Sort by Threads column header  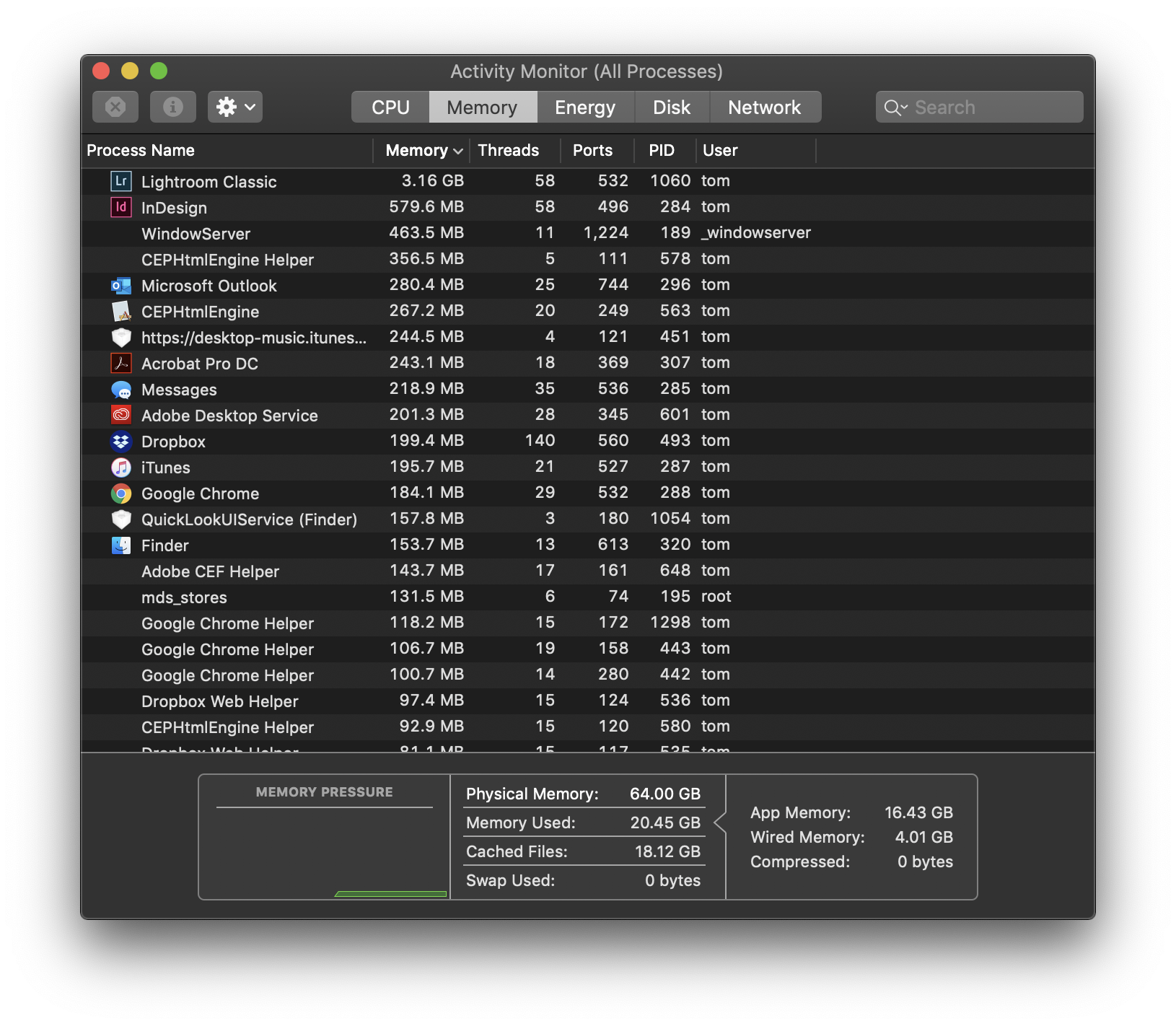click(514, 150)
